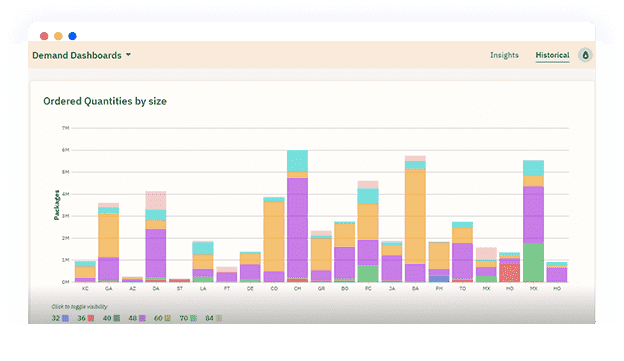Viewport: 624px width, 361px height.
Task: Click the KC x-axis label
Action: point(85,289)
